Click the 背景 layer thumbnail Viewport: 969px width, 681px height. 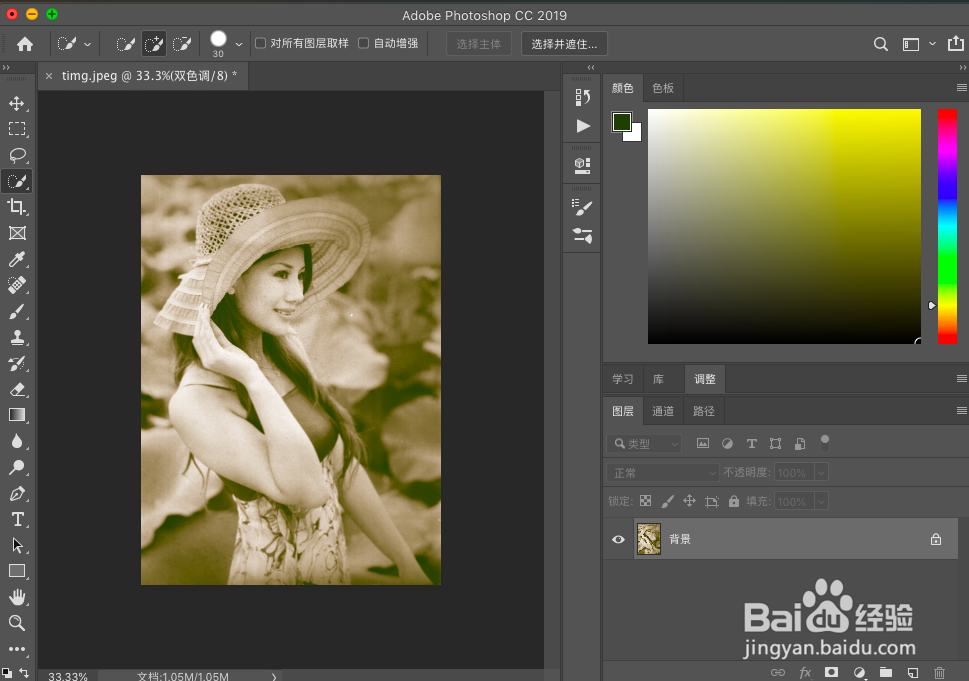click(649, 539)
